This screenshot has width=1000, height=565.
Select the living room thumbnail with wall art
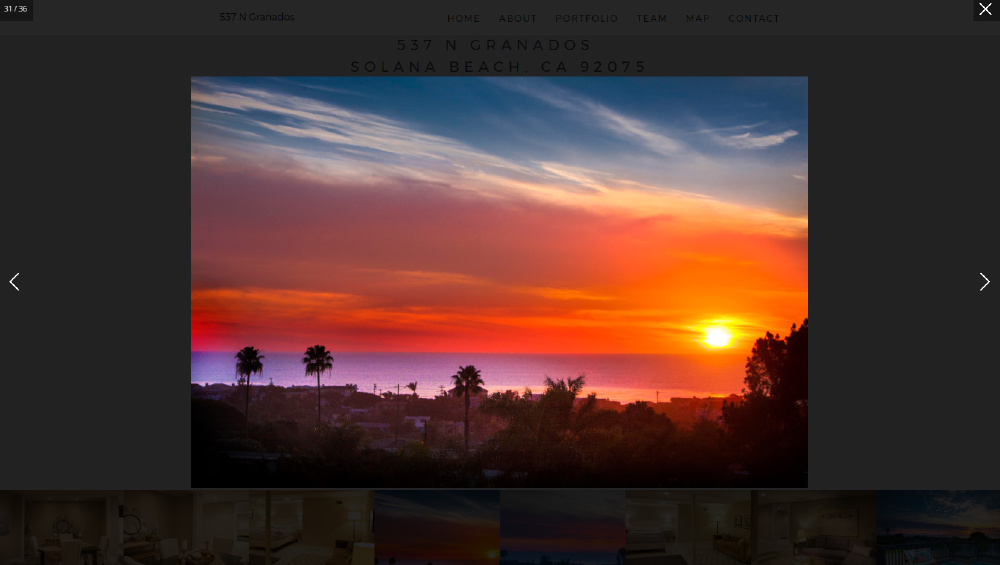tap(814, 527)
